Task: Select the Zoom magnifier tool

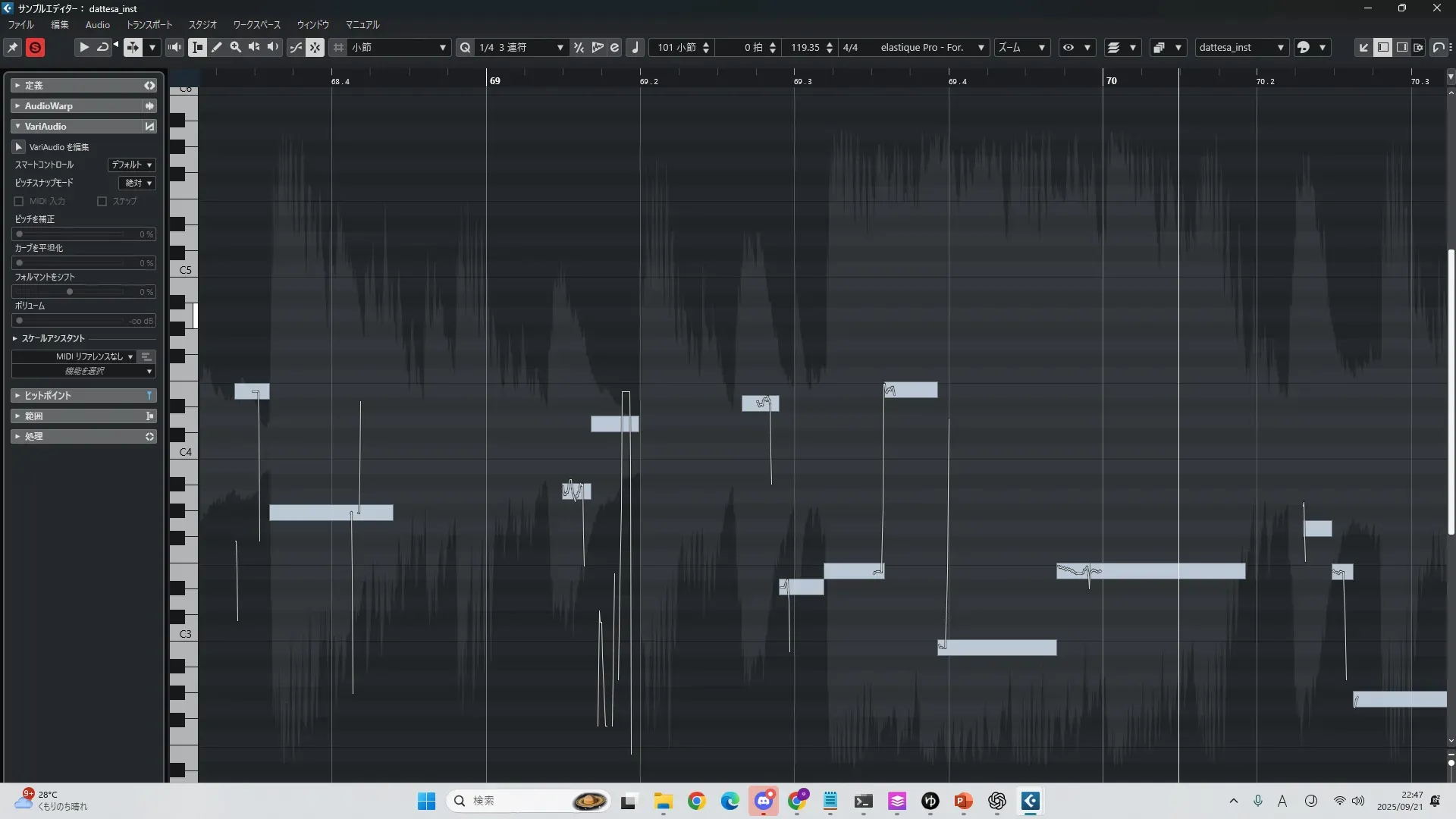Action: tap(236, 47)
